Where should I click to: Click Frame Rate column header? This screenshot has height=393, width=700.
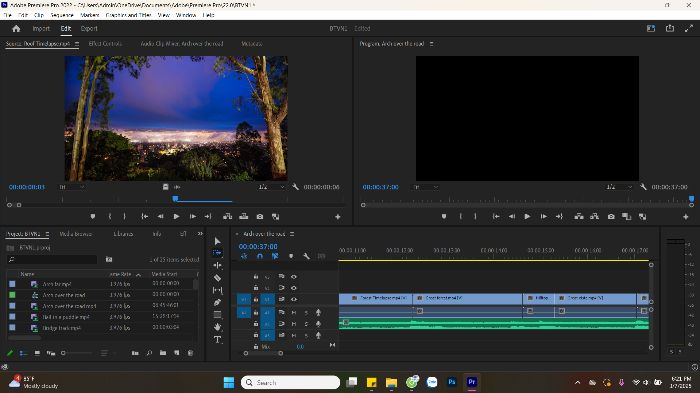tap(120, 274)
